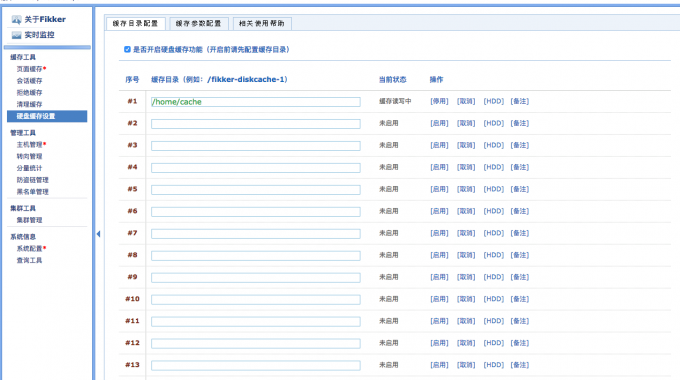Click [停用] for cache directory #1
680x380 pixels.
[439, 101]
